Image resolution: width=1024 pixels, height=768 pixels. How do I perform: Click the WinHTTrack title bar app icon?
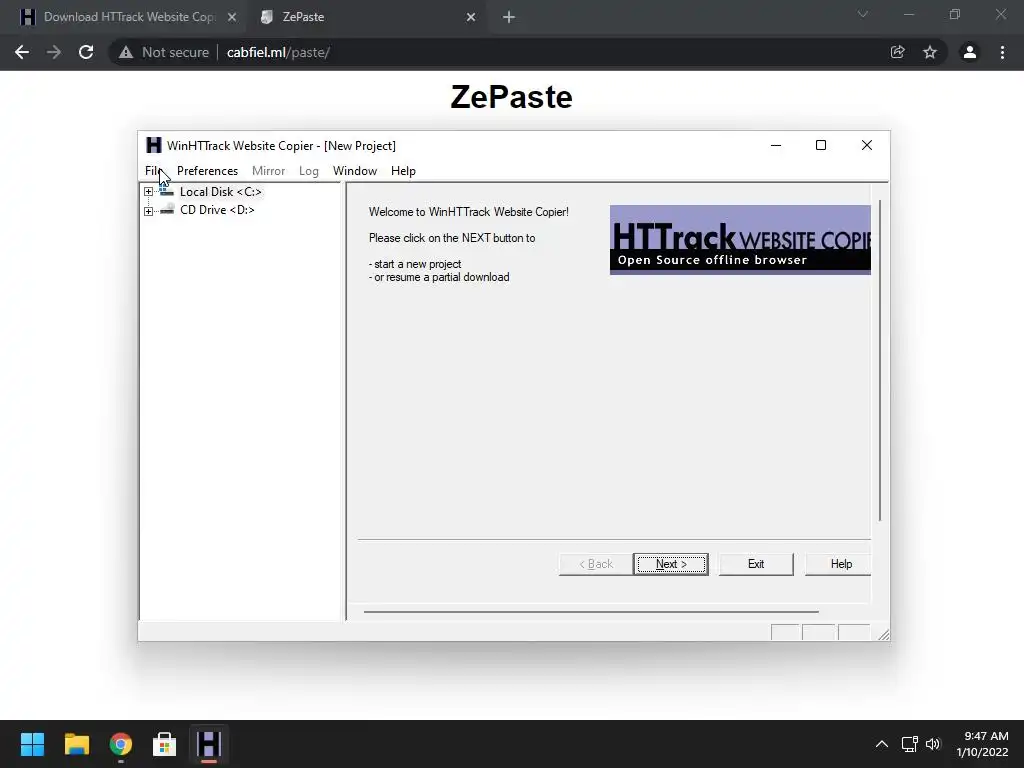(x=153, y=145)
